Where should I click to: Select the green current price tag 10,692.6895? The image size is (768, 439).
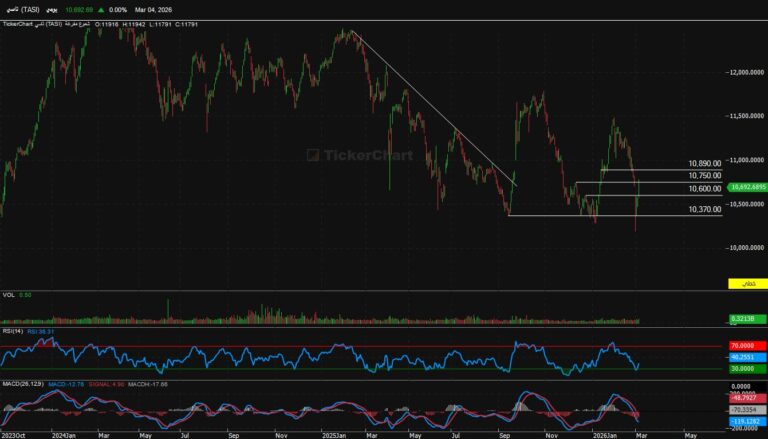[x=744, y=187]
